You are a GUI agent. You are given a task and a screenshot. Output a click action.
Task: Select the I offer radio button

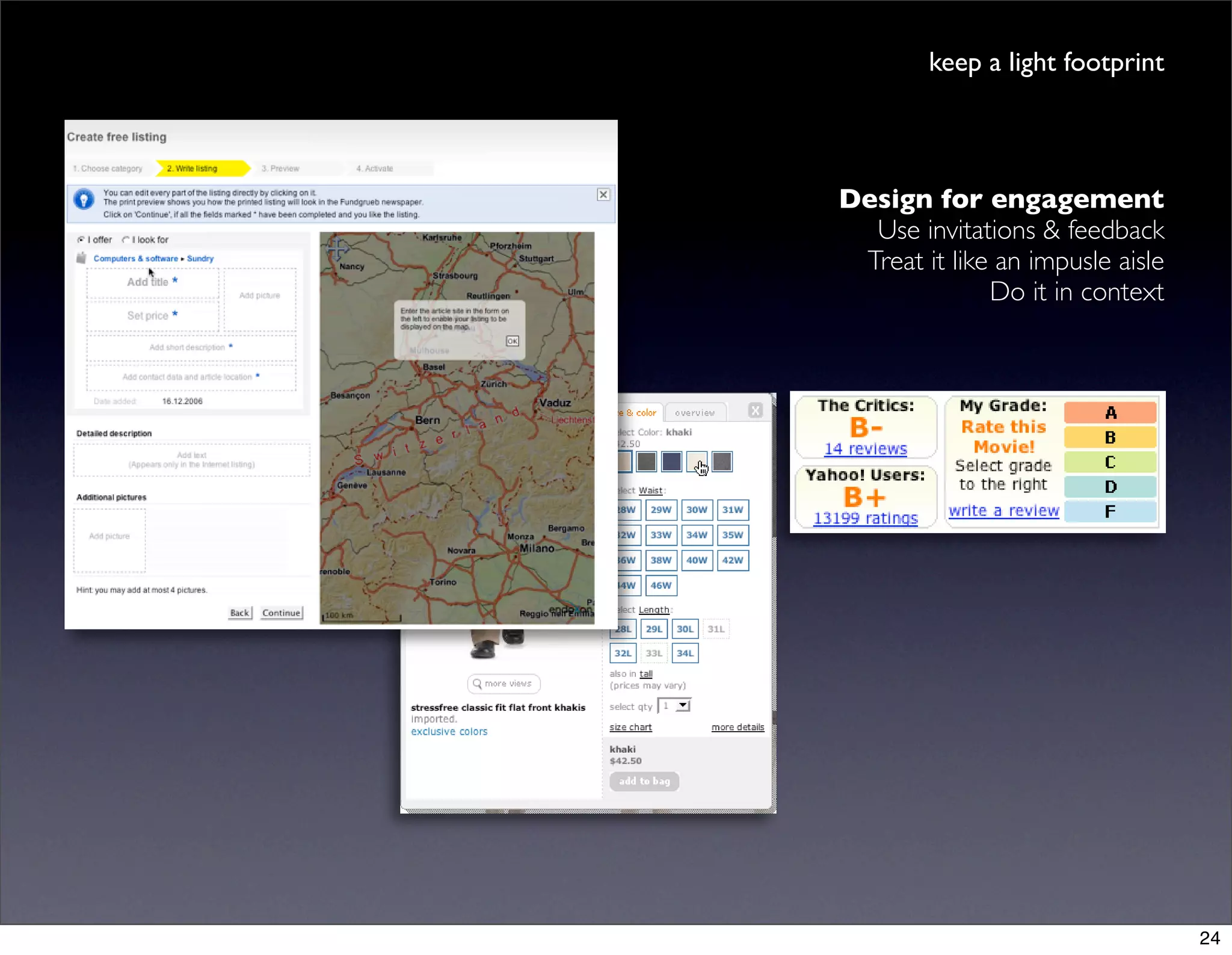tap(81, 240)
